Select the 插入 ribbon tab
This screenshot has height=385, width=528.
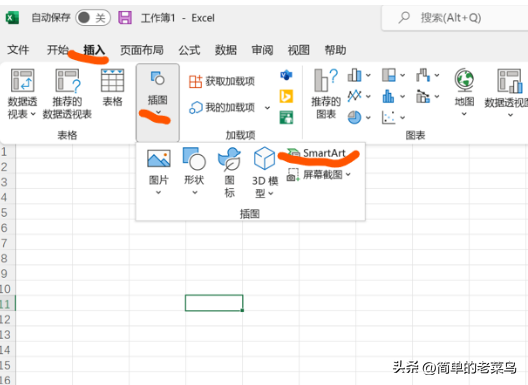click(x=94, y=50)
